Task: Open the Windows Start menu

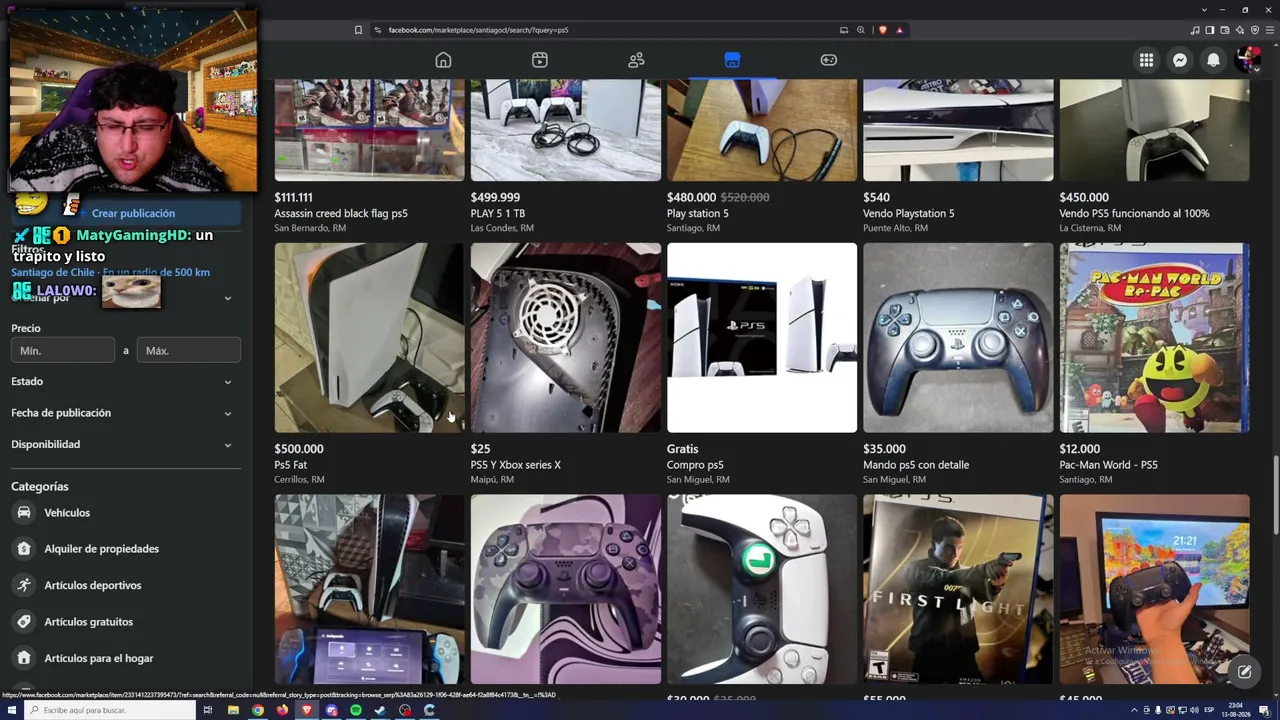Action: [x=12, y=710]
